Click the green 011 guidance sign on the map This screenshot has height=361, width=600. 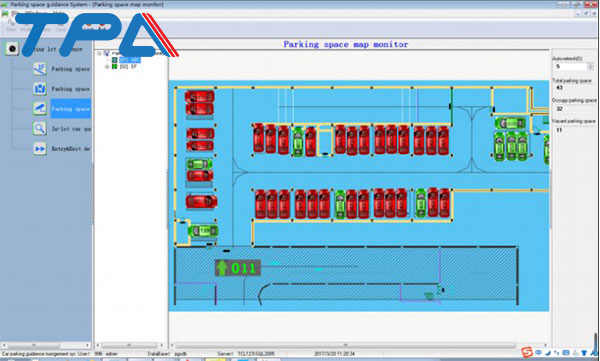click(x=238, y=268)
